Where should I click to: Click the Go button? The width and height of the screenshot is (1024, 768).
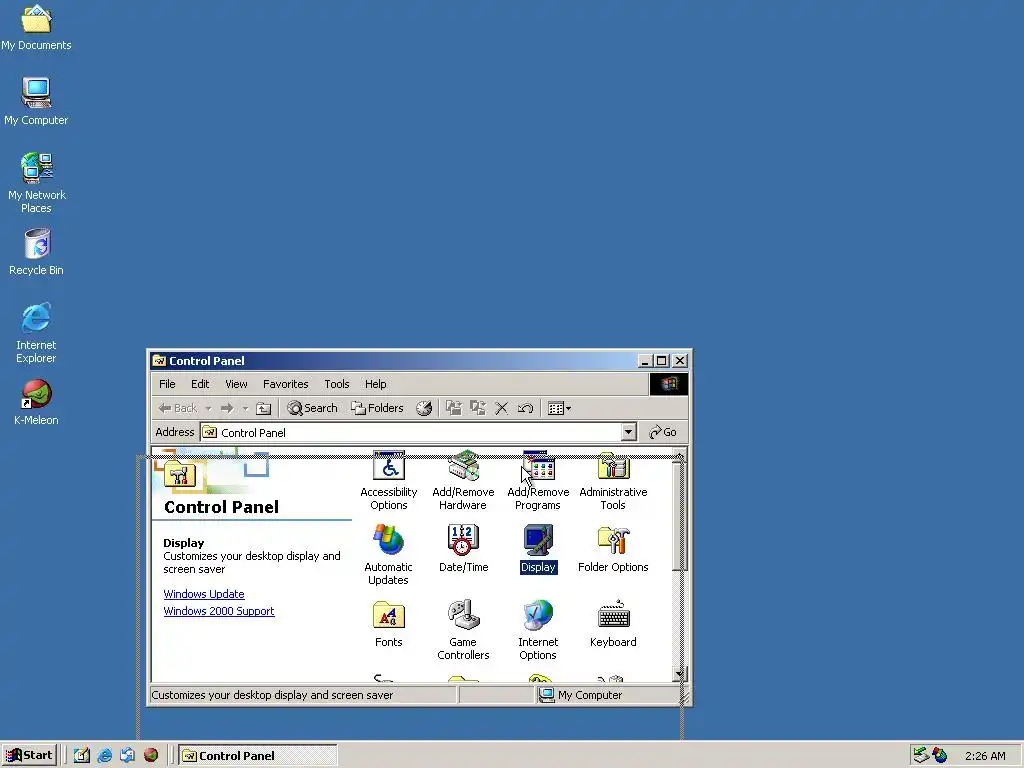click(x=663, y=432)
